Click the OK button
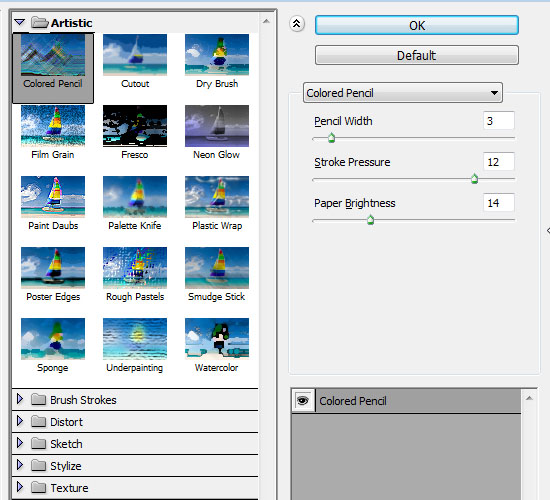 click(x=417, y=25)
